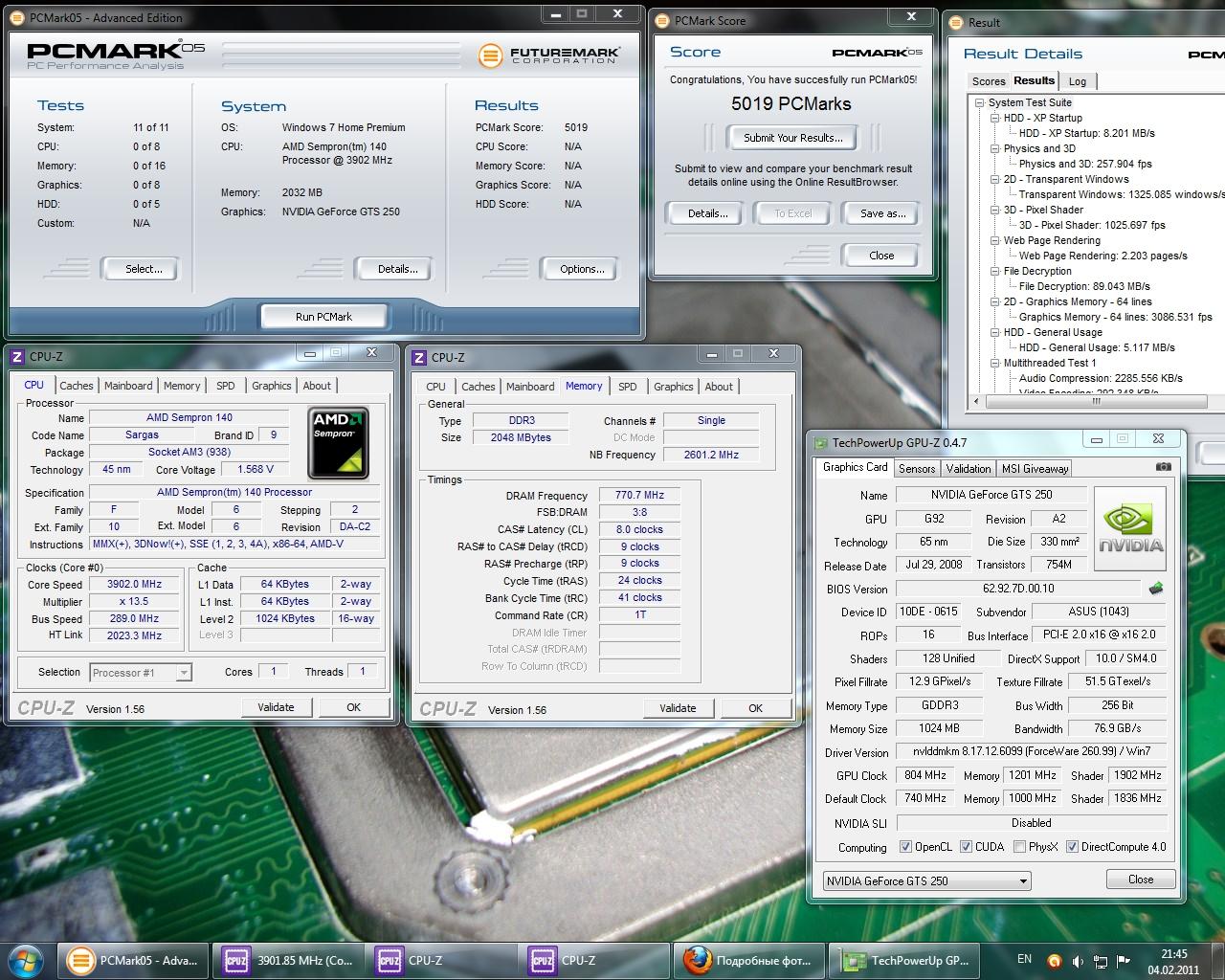Image resolution: width=1225 pixels, height=980 pixels.
Task: Click the PCMark Score window title icon
Action: (x=662, y=20)
